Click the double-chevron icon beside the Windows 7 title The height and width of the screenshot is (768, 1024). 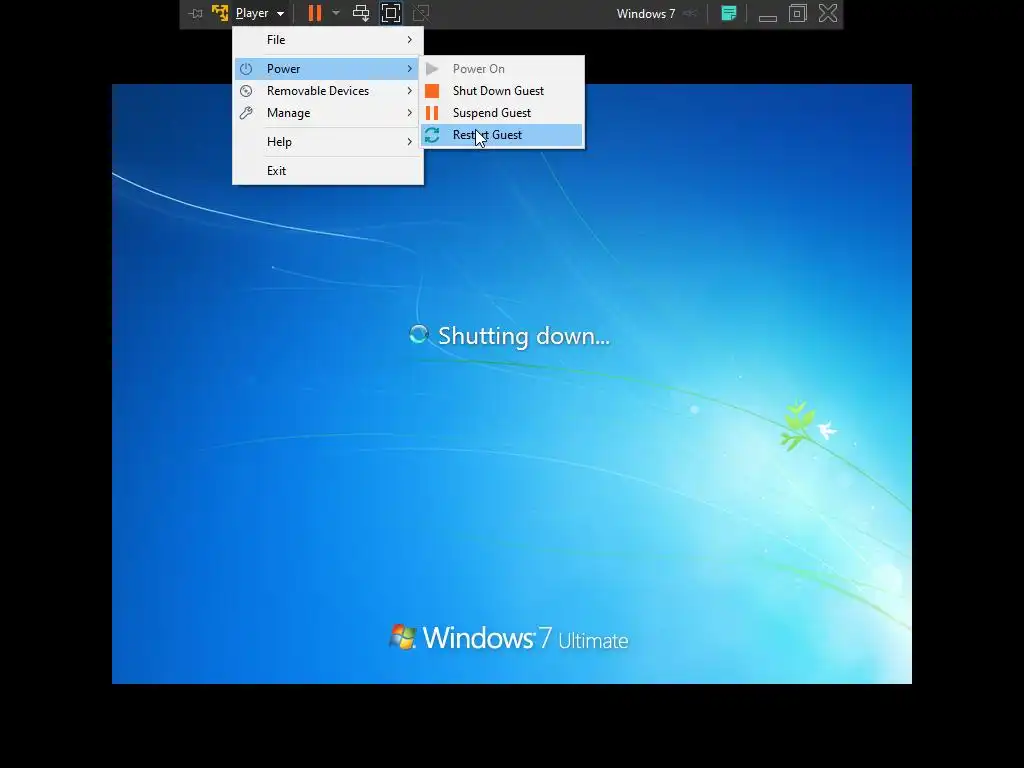coord(690,14)
